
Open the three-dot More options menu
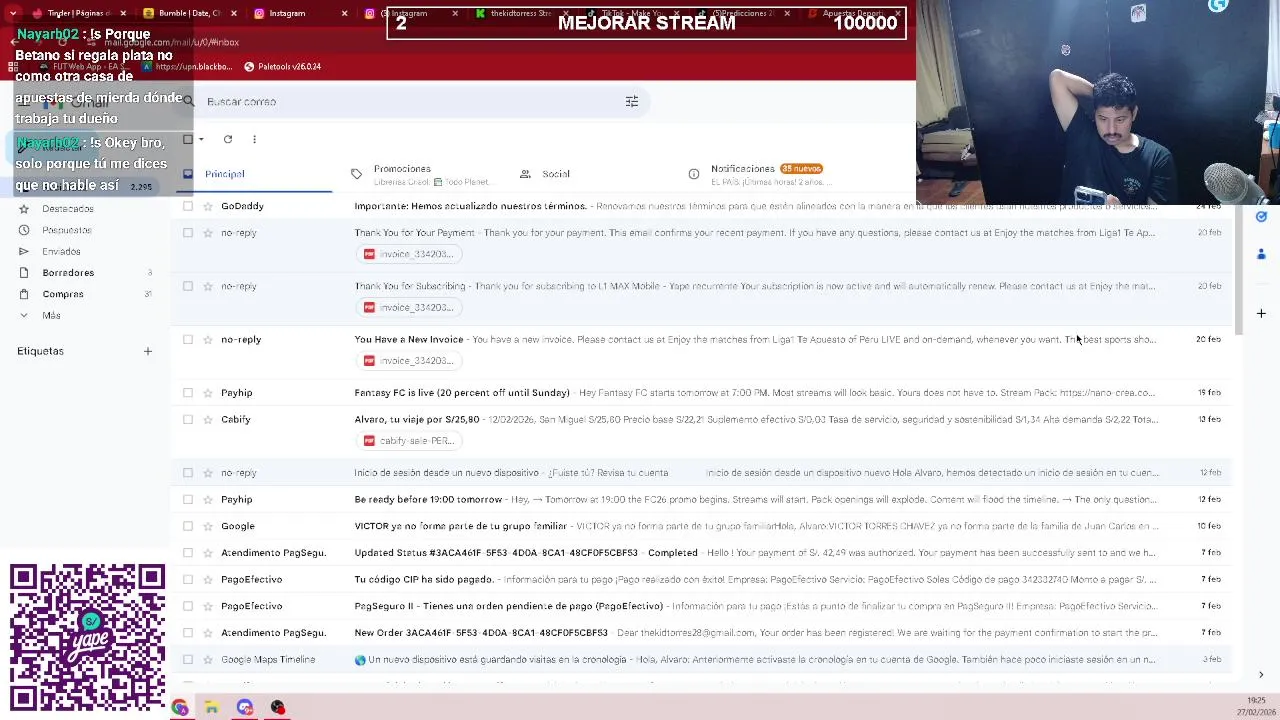pos(254,139)
